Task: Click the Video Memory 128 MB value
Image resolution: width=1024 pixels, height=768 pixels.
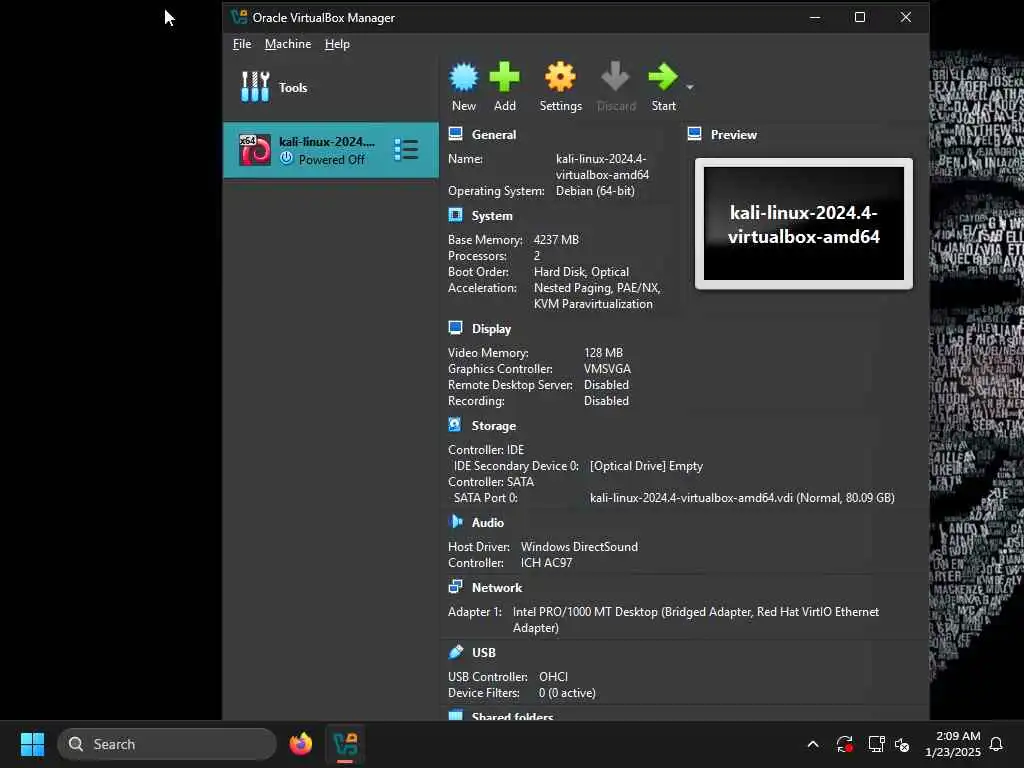Action: pyautogui.click(x=603, y=353)
